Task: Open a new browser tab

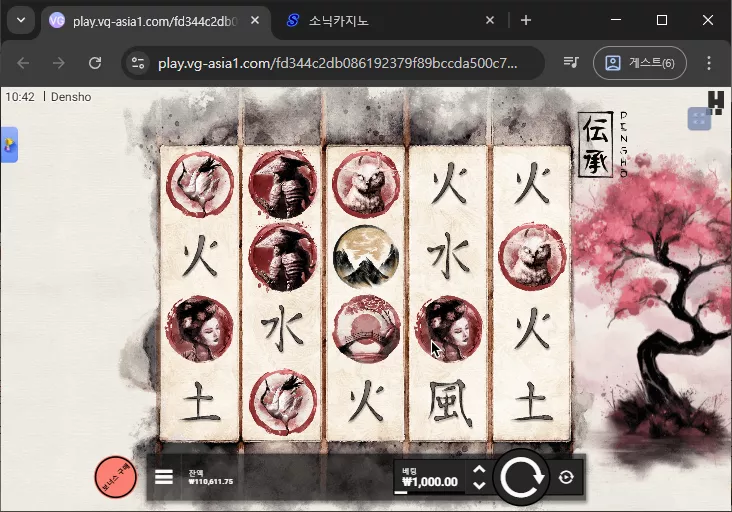Action: click(x=526, y=21)
